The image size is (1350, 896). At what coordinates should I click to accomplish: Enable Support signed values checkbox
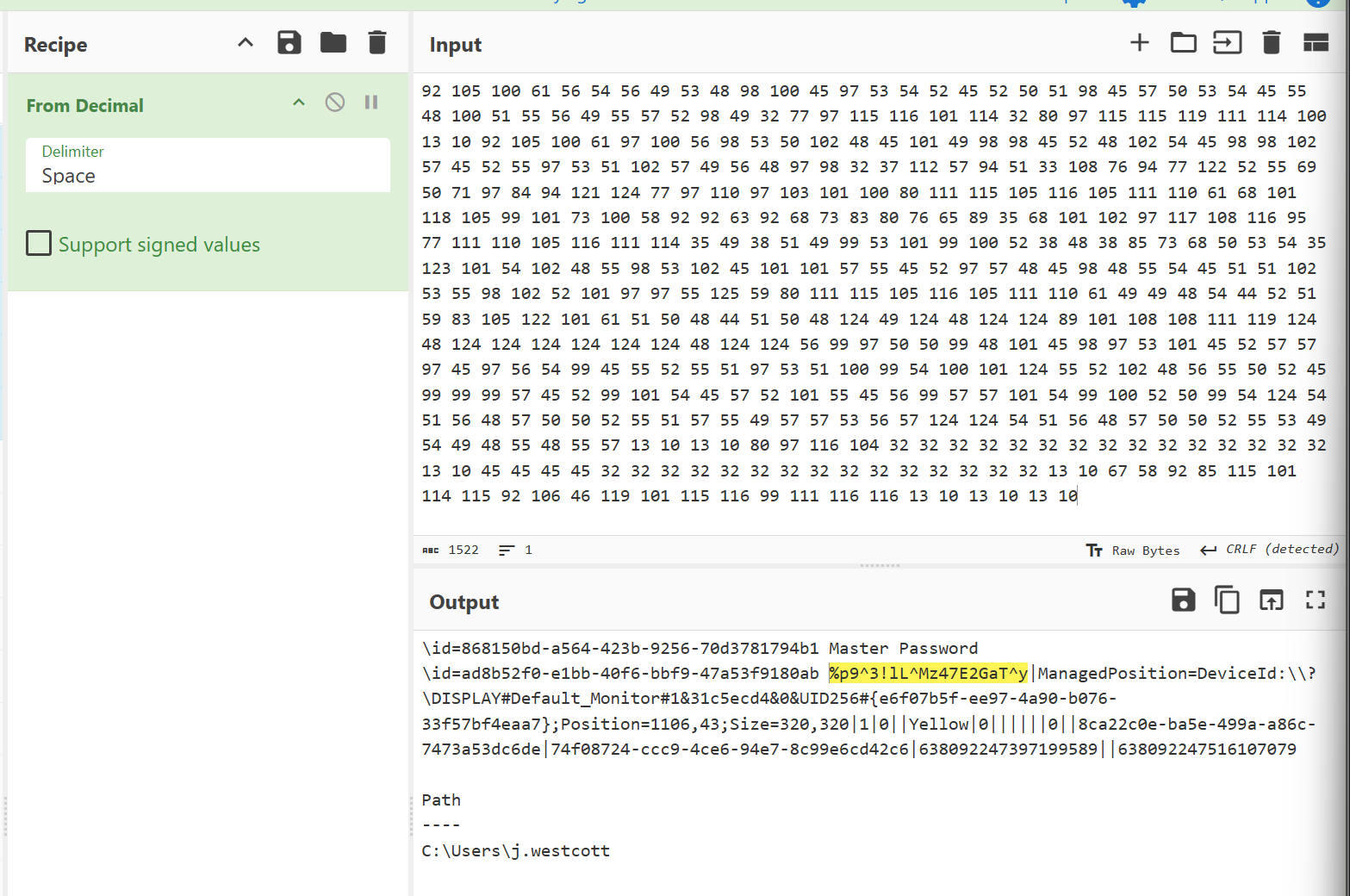[x=39, y=244]
